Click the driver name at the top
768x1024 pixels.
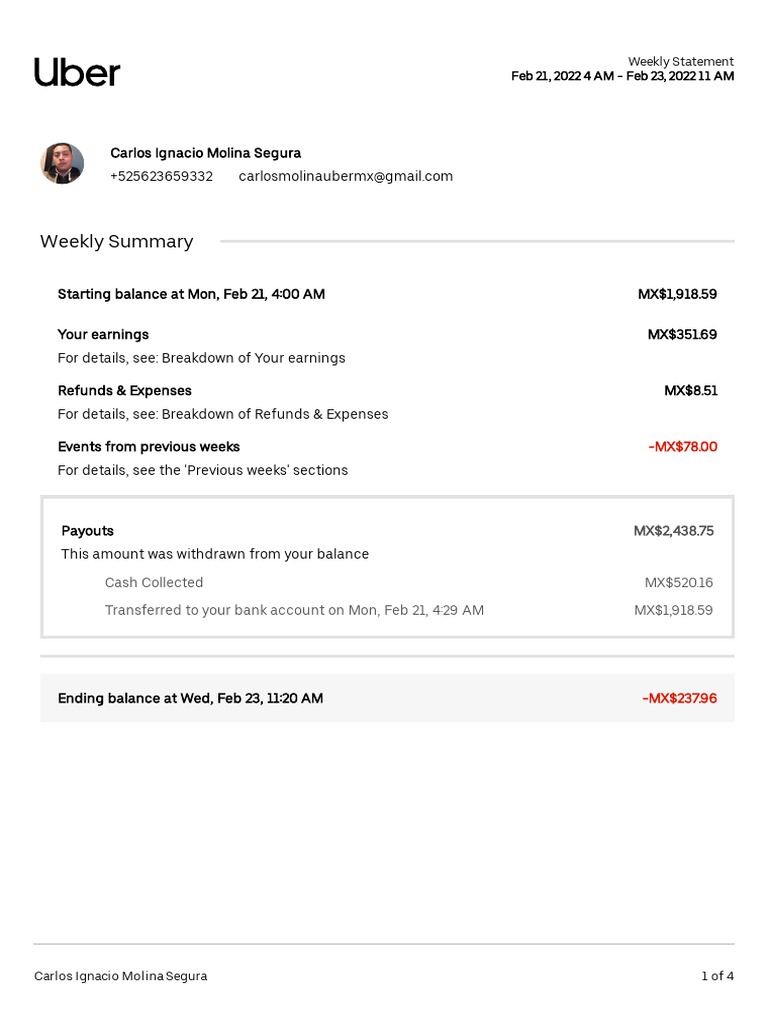[x=205, y=153]
